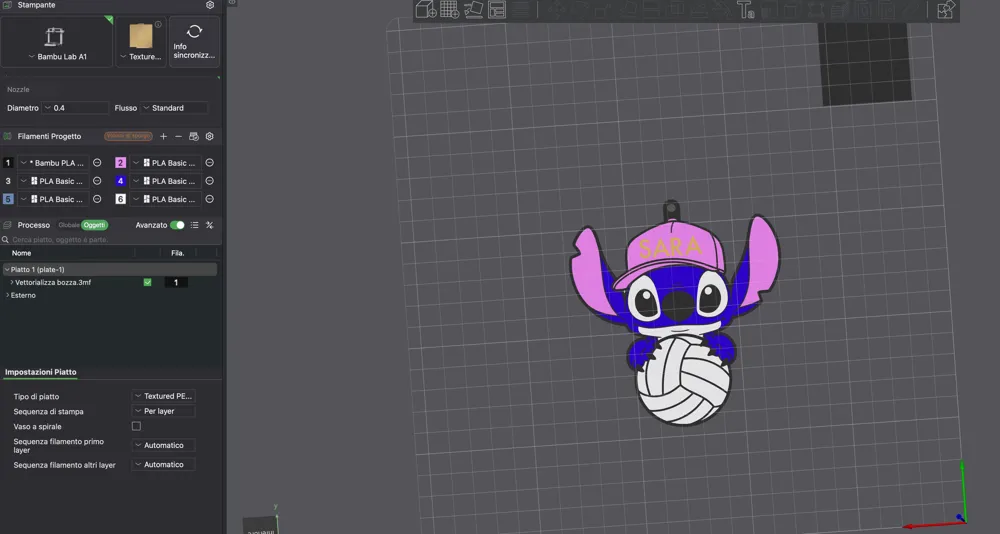Click filament 5 light blue color swatch

[x=8, y=199]
